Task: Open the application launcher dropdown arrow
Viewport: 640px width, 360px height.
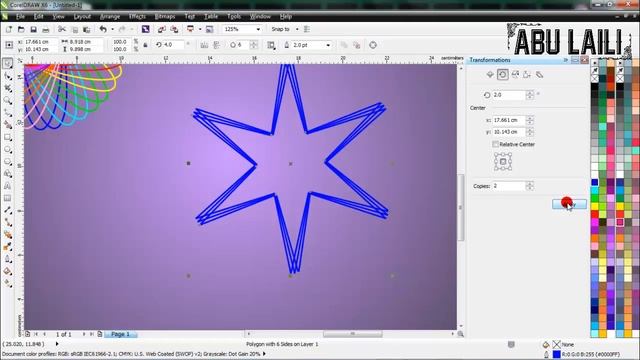Action: [x=200, y=29]
